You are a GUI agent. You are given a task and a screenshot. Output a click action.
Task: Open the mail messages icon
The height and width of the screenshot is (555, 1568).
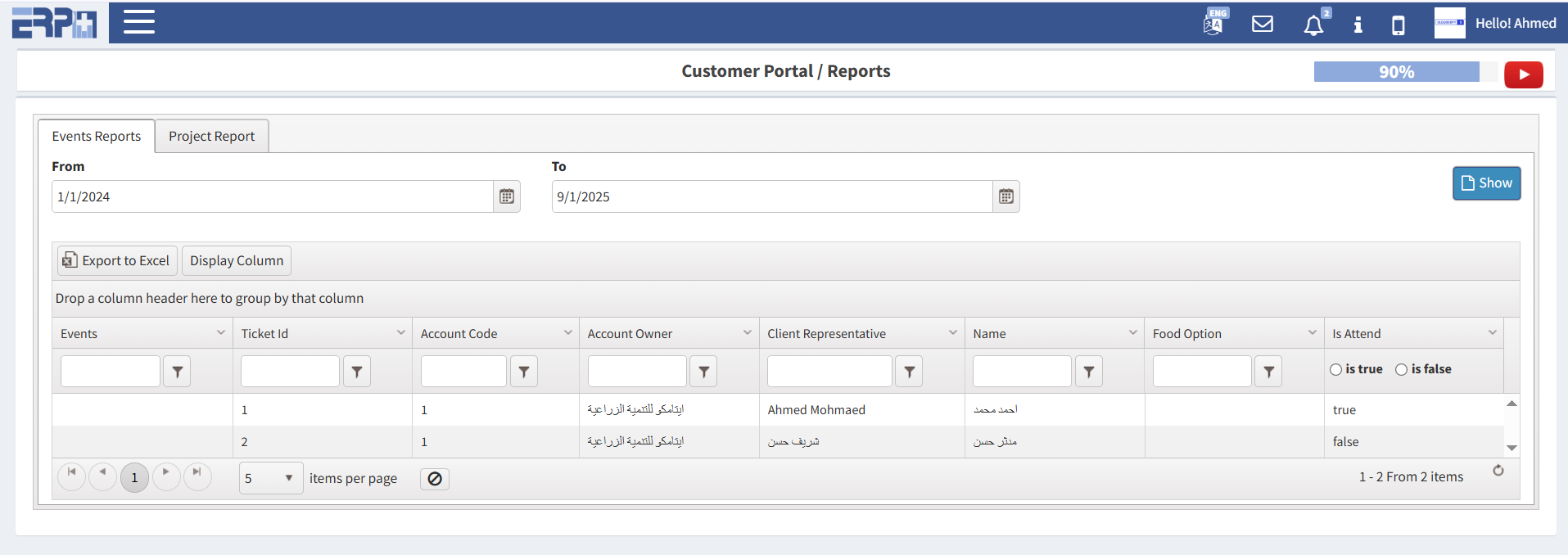[1263, 24]
